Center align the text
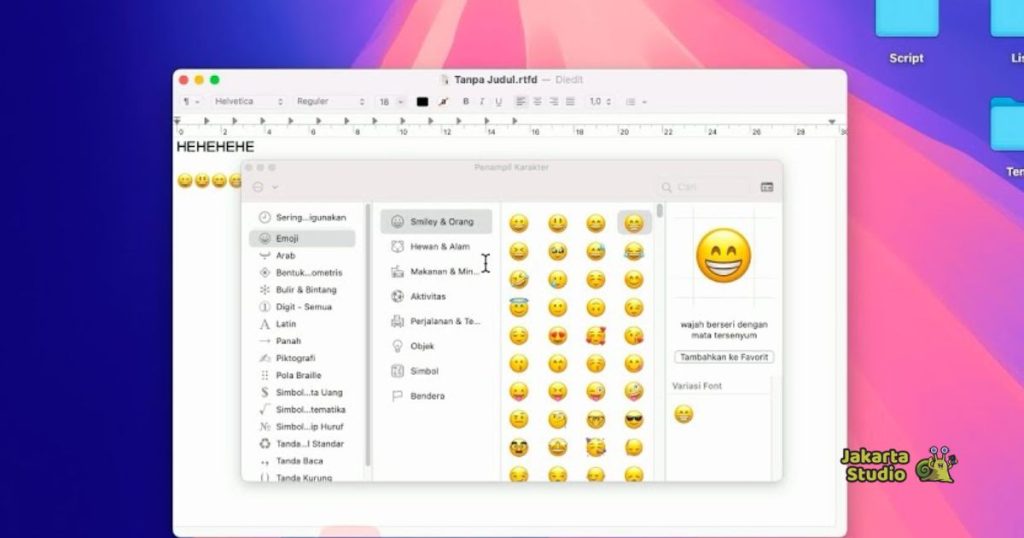 tap(537, 102)
